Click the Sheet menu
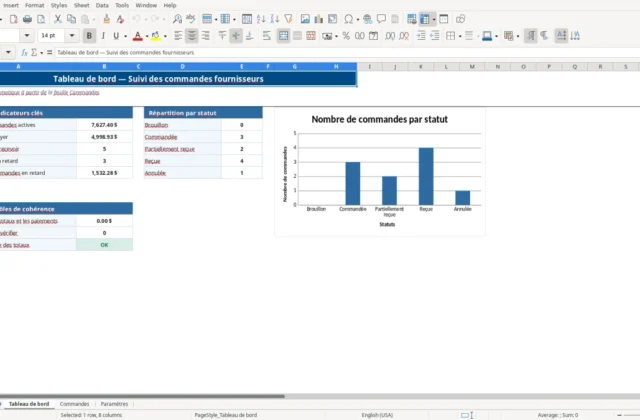The width and height of the screenshot is (640, 420). [x=81, y=5]
